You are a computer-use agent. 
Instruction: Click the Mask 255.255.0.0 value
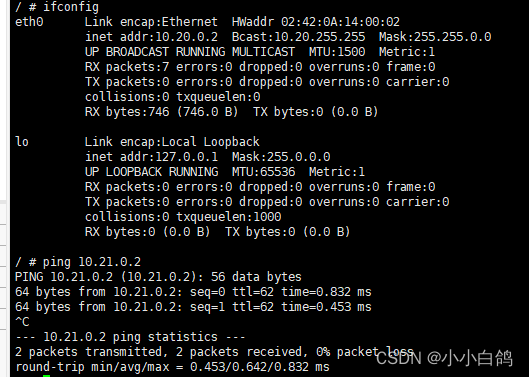click(435, 37)
